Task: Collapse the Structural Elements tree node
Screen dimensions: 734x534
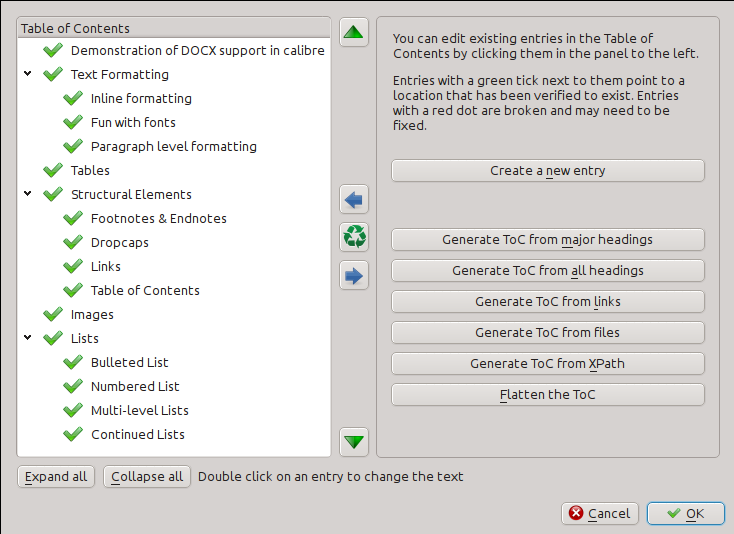Action: point(27,195)
